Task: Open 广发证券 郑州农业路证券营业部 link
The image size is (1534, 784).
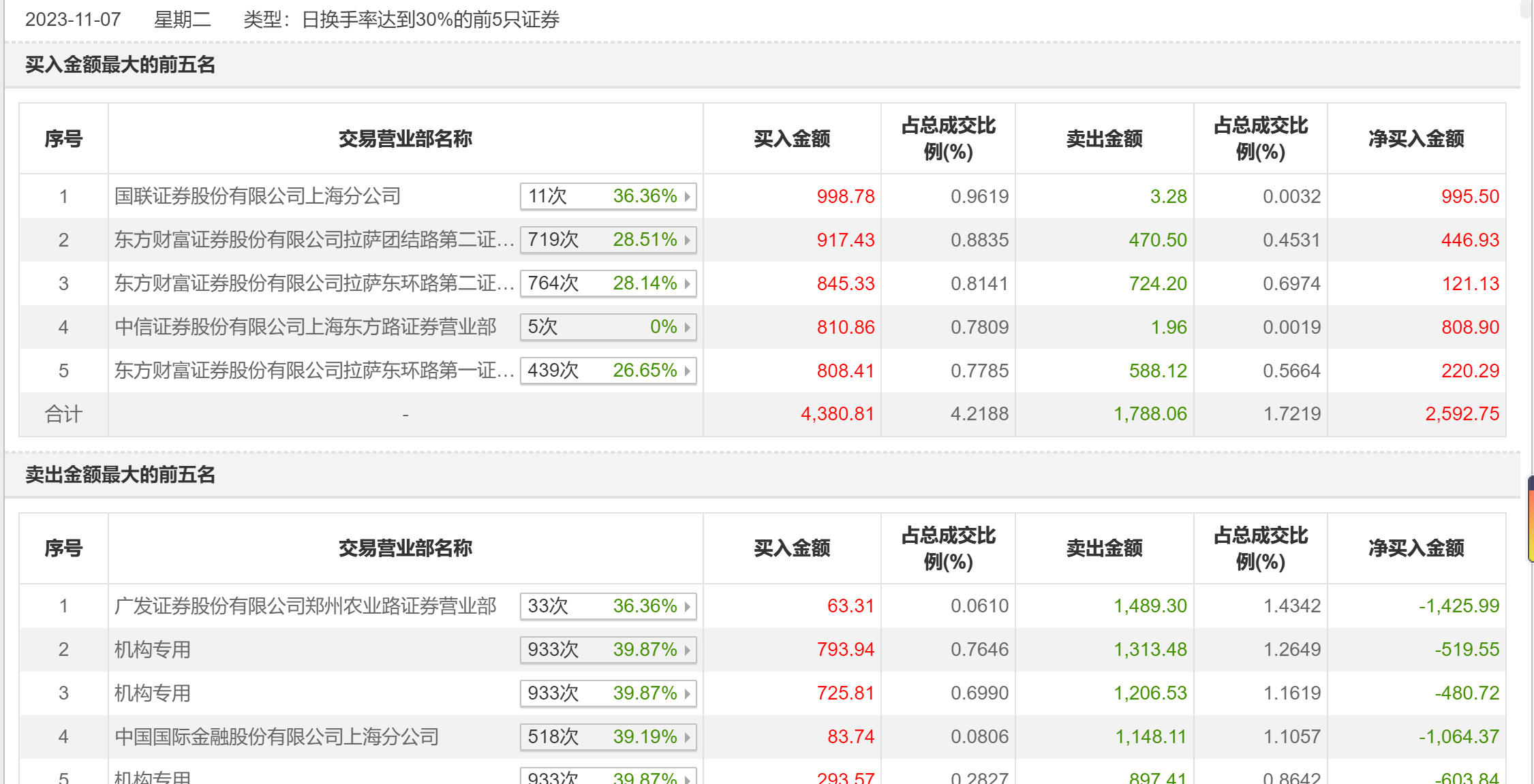Action: tap(305, 606)
